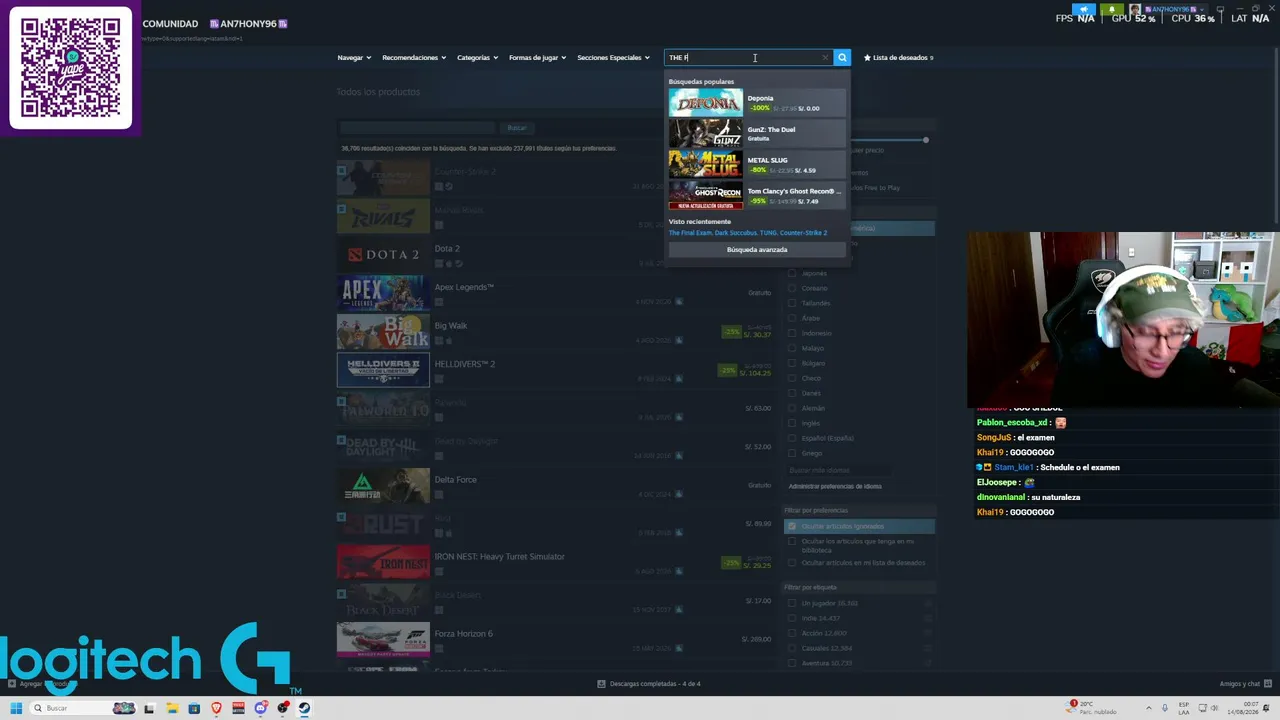1280x720 pixels.
Task: Adjust the price range slider handle
Action: [x=926, y=139]
